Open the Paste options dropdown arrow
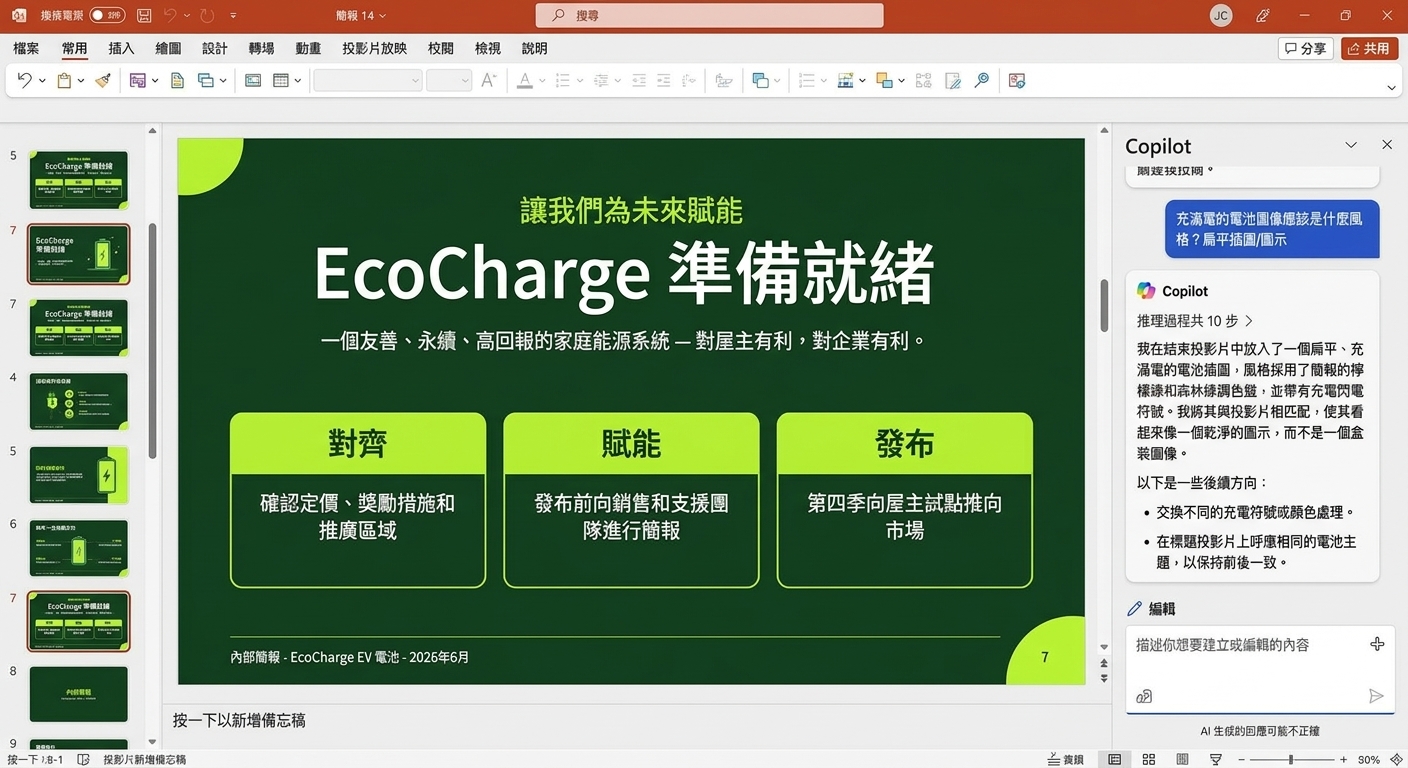Screen dimensions: 1408x768 (x=81, y=81)
